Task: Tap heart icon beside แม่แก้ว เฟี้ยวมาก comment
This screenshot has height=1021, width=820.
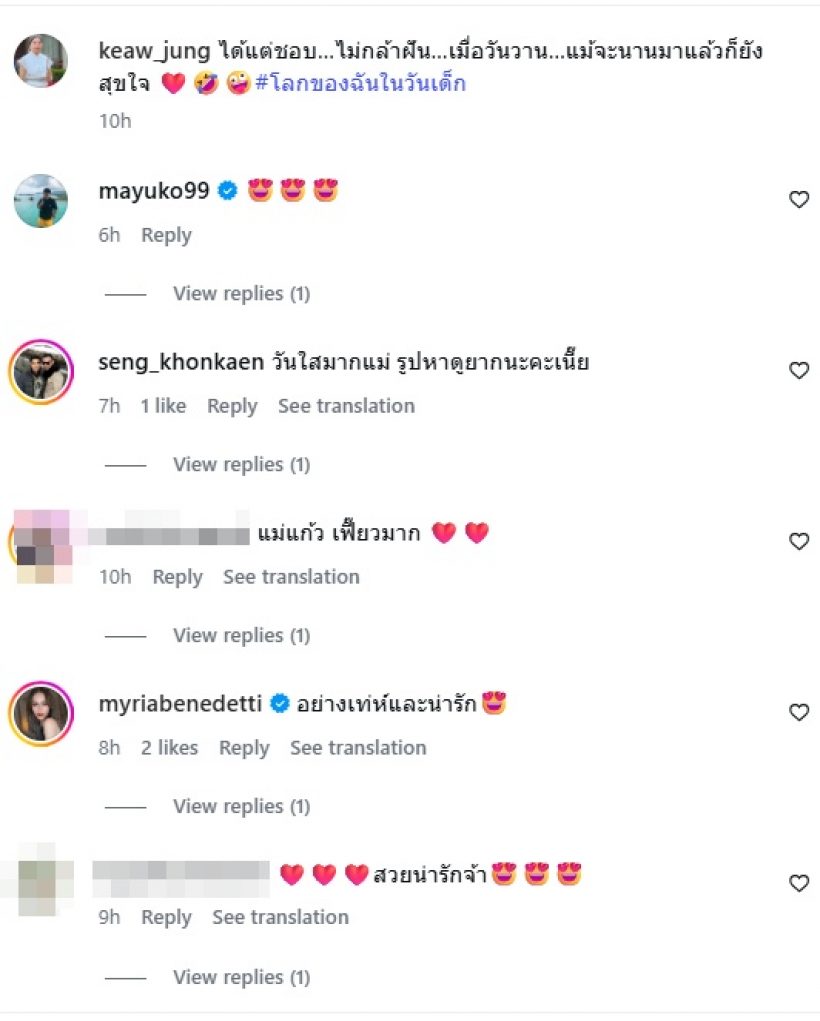Action: click(x=799, y=541)
